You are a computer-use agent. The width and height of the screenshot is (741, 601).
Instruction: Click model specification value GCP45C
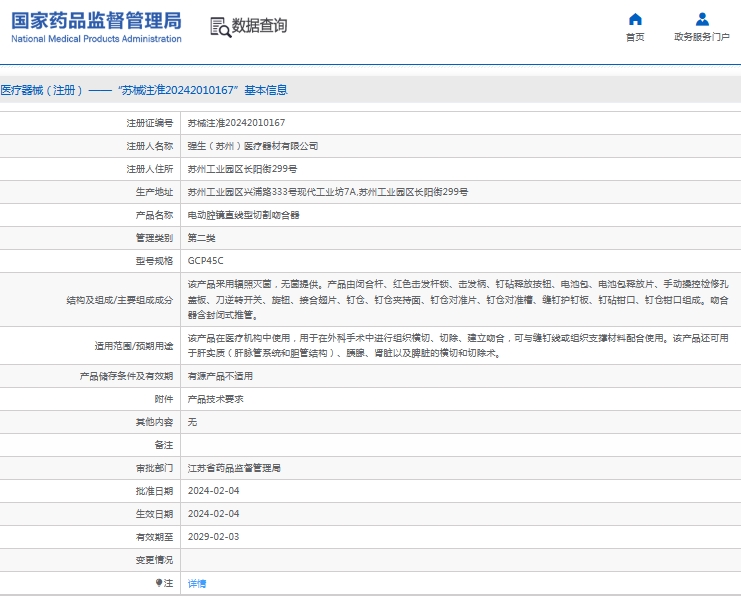tap(206, 261)
